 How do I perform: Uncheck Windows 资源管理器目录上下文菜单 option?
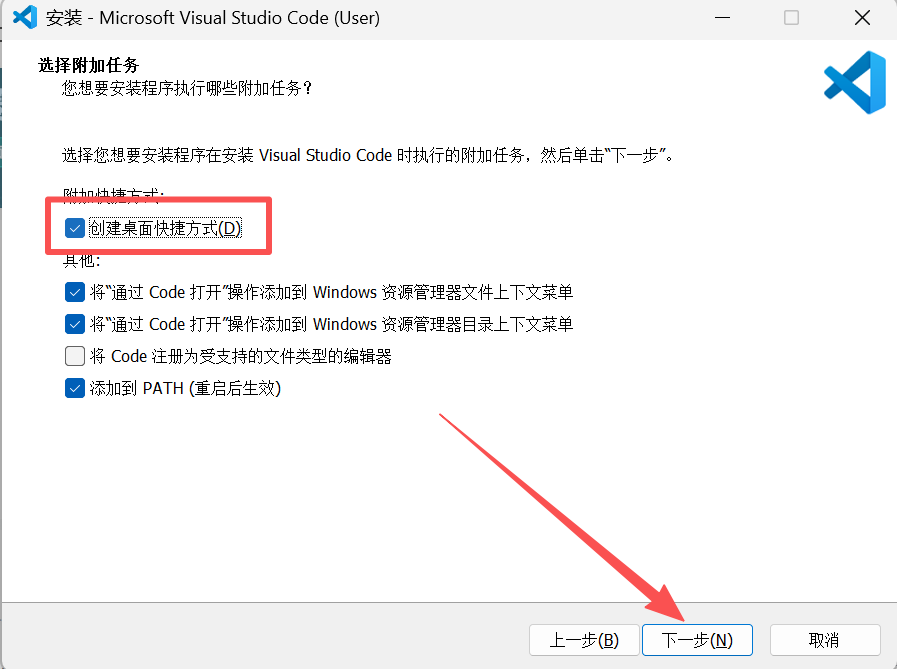pos(74,324)
